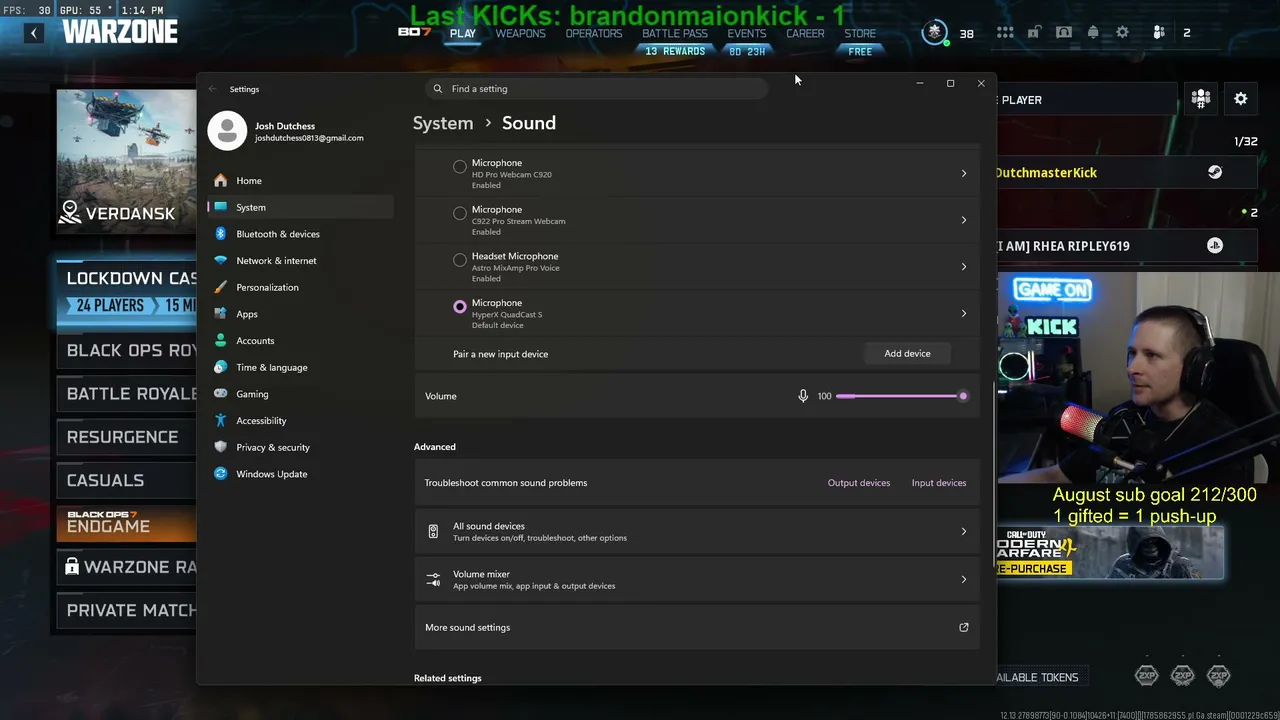Open Warzone notifications bell icon

point(1093,33)
